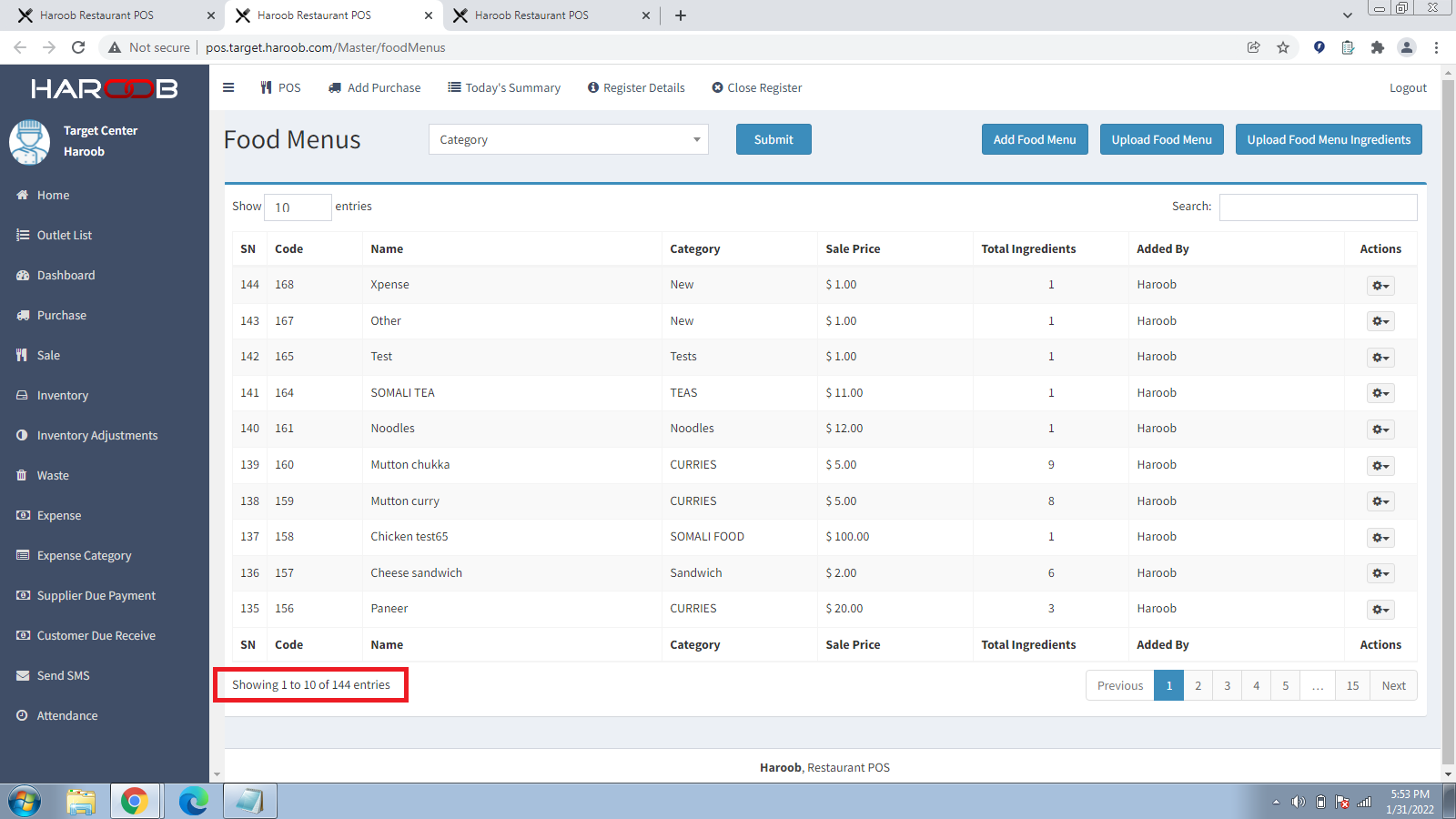Open actions gear for Xpense row
Image resolution: width=1456 pixels, height=819 pixels.
click(x=1380, y=285)
